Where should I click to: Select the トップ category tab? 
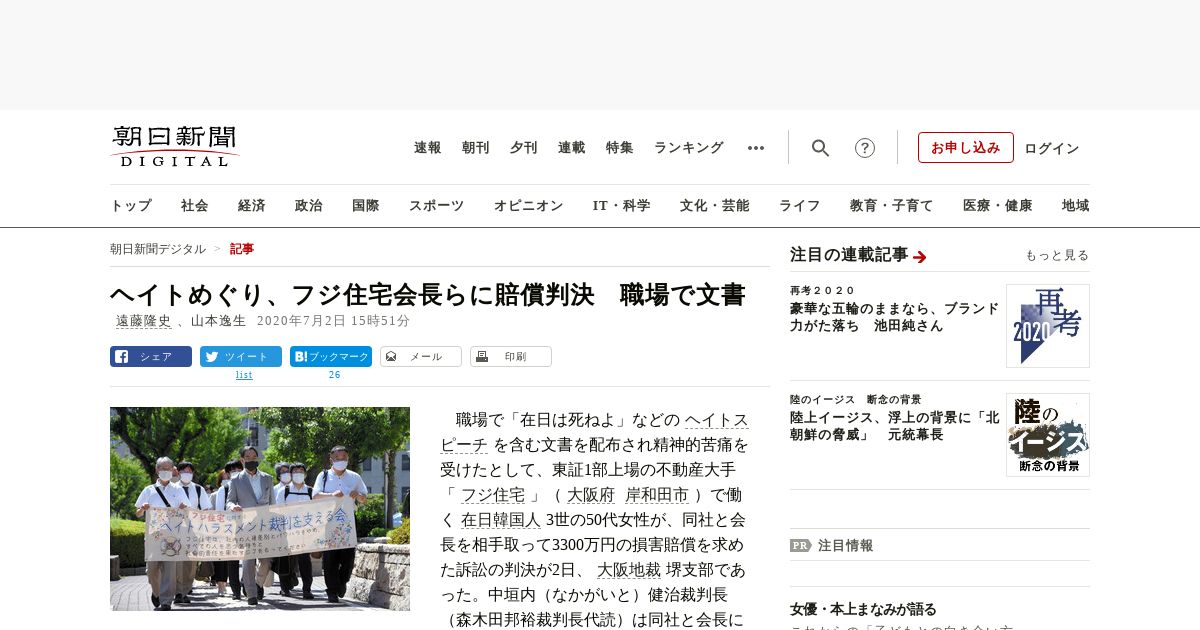[x=131, y=206]
